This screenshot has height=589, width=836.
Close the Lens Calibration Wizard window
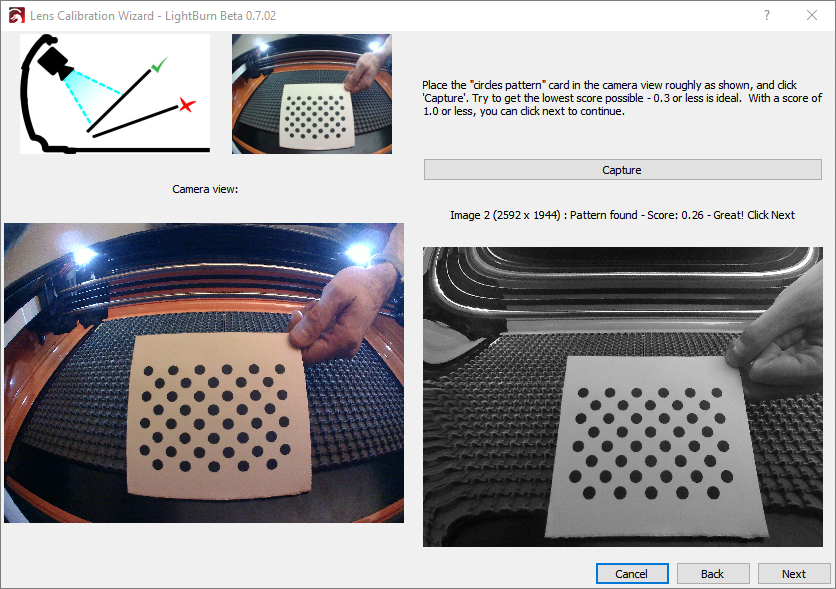click(x=811, y=15)
